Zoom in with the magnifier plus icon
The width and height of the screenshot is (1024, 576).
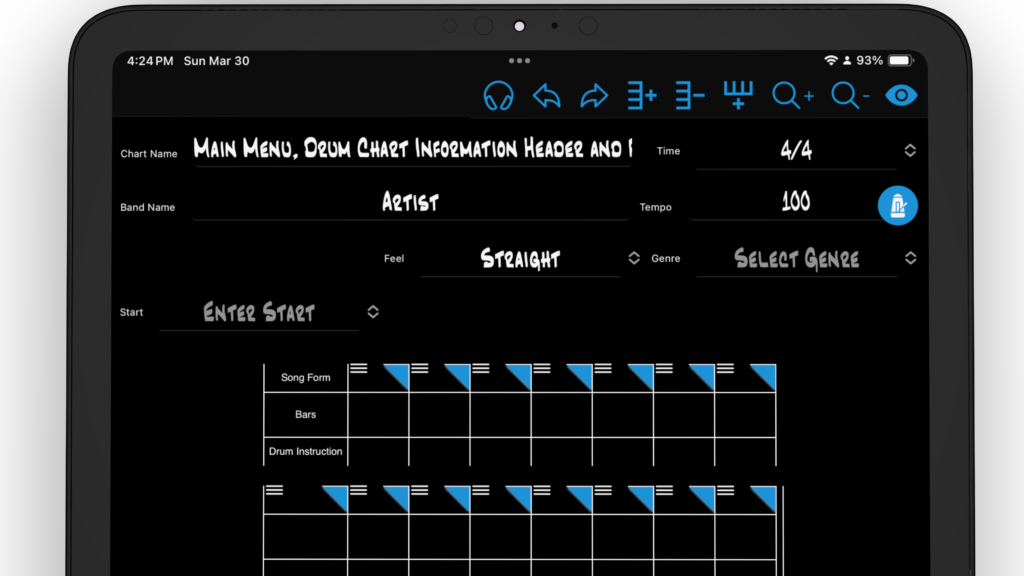pyautogui.click(x=793, y=96)
